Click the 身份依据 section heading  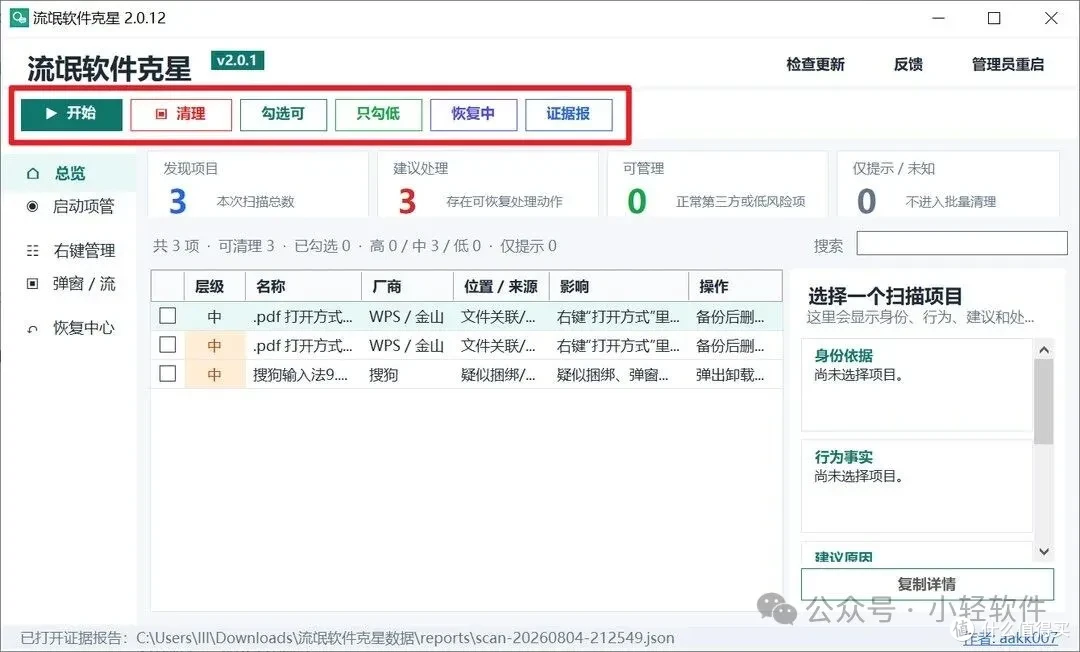pos(844,356)
